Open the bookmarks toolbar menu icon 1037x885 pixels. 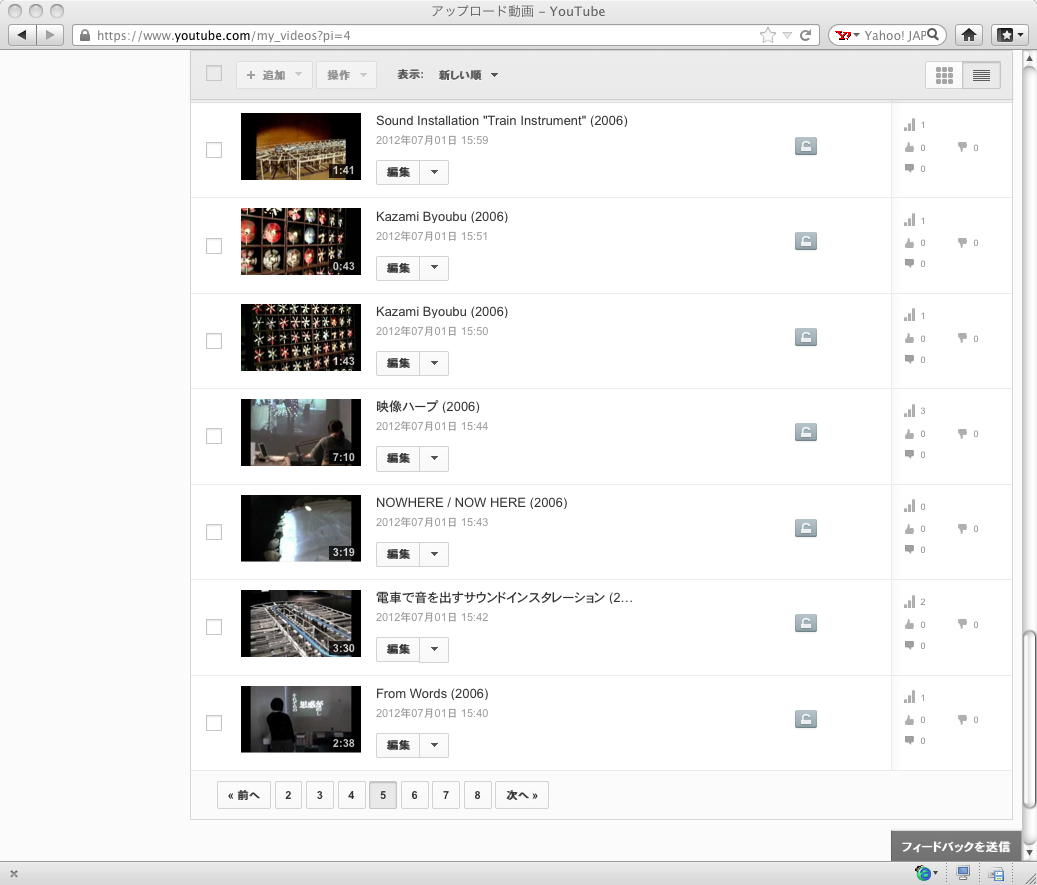[1010, 35]
